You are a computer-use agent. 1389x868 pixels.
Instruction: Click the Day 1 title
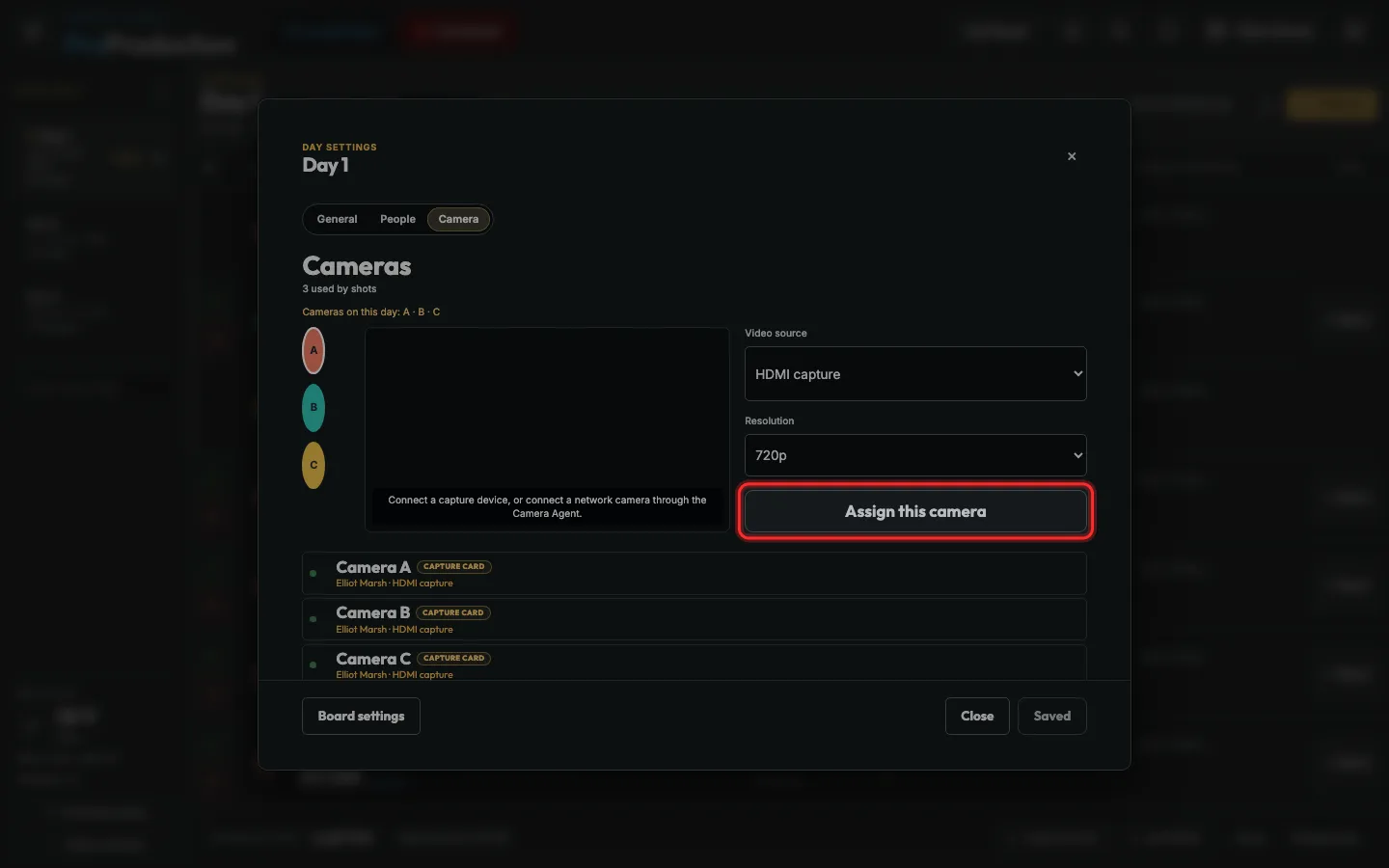click(326, 165)
